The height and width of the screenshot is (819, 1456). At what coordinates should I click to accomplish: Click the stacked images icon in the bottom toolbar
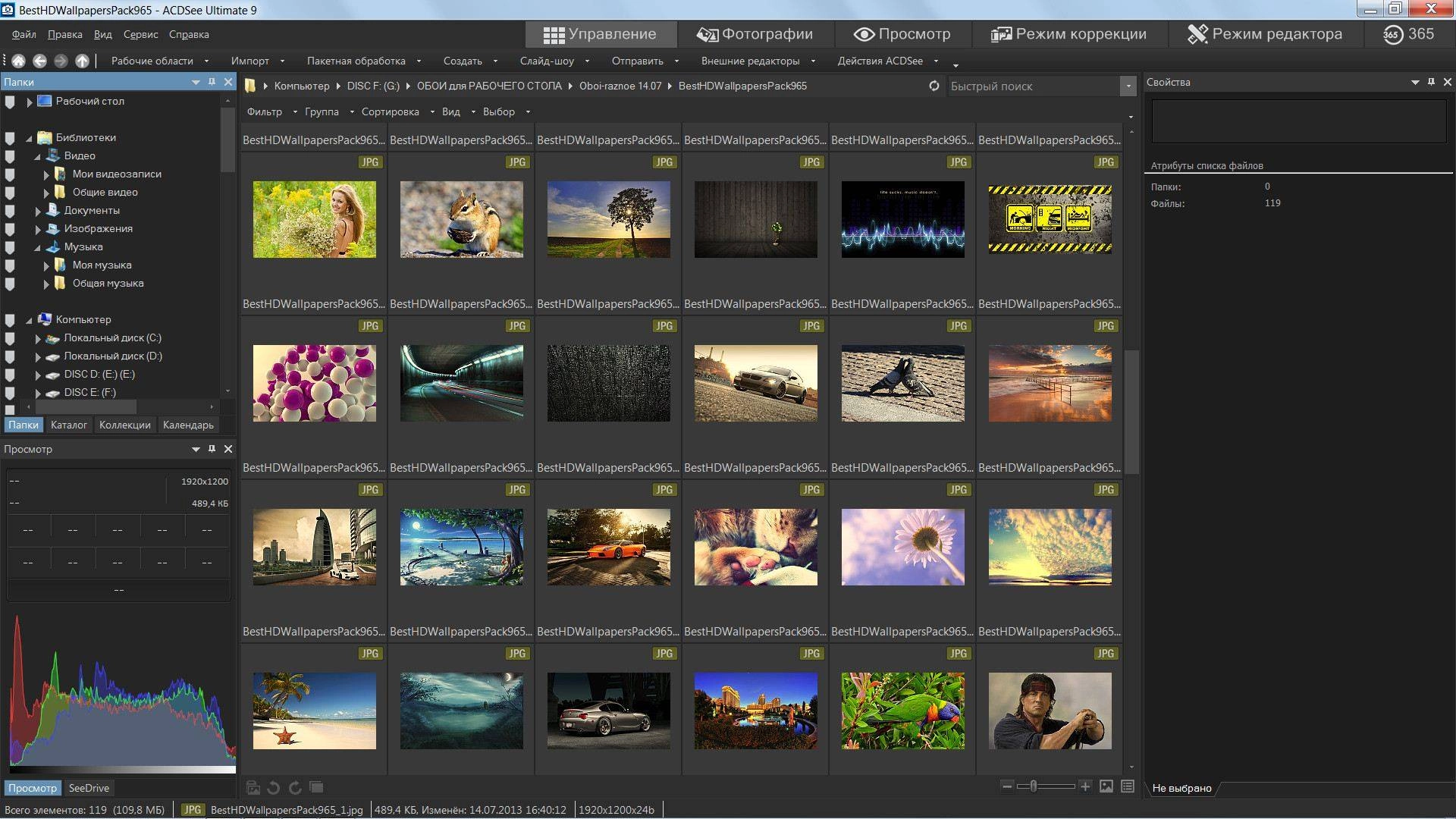click(x=316, y=787)
